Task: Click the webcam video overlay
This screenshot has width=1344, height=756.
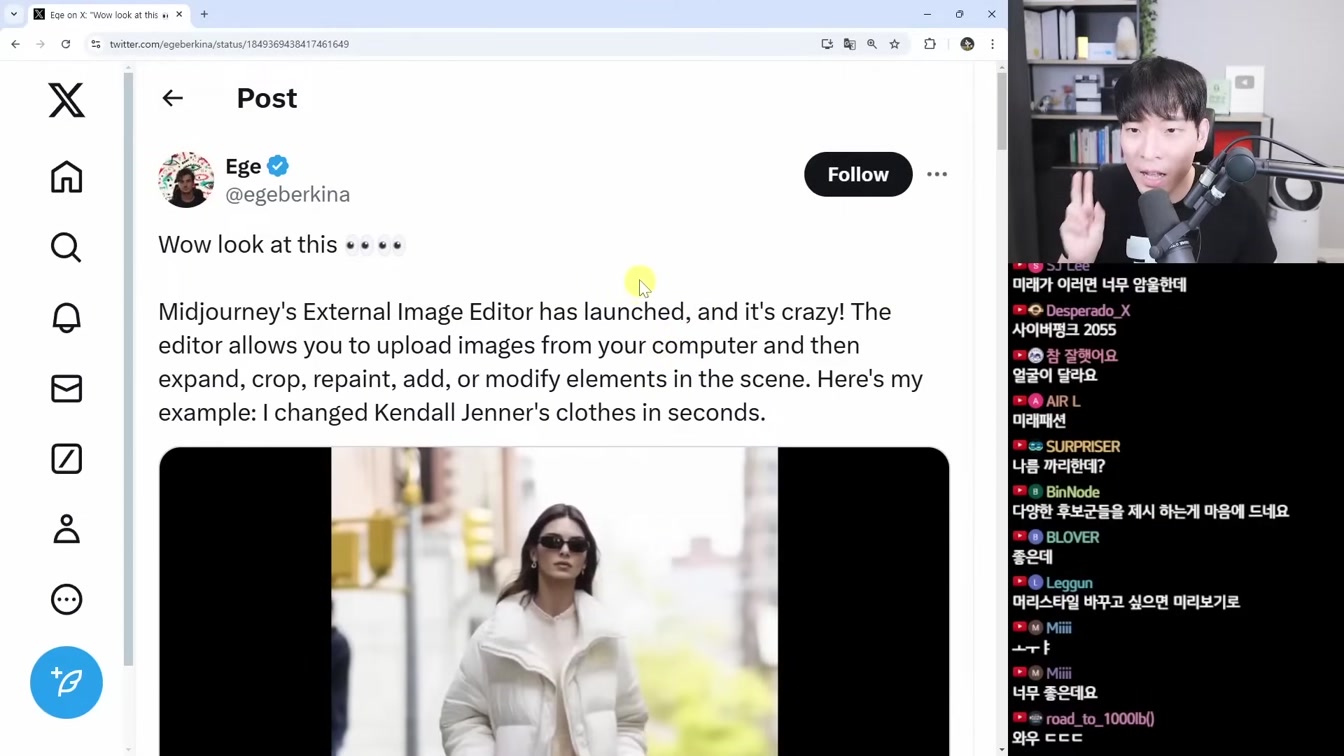Action: click(1176, 131)
